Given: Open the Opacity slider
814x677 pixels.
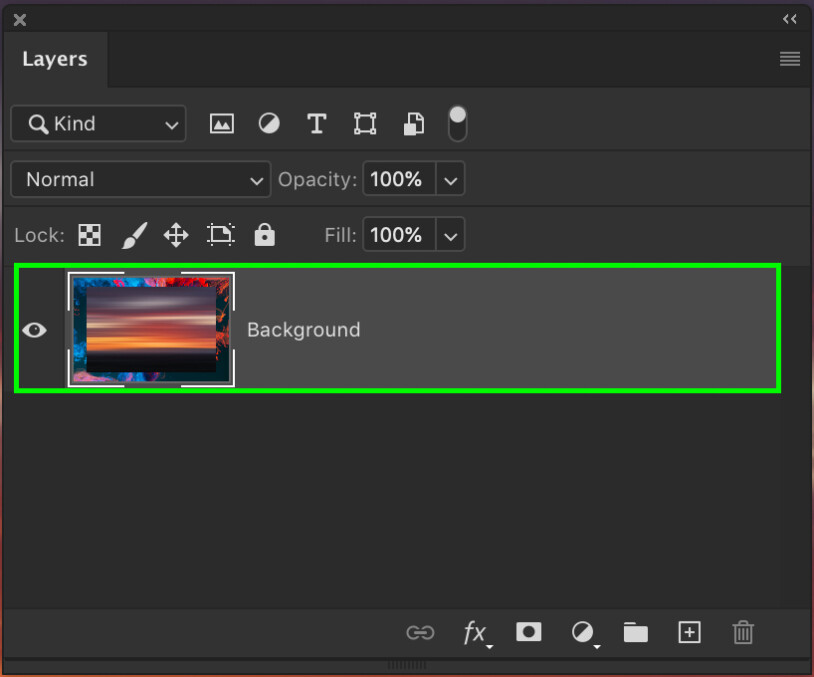Looking at the screenshot, I should [449, 180].
